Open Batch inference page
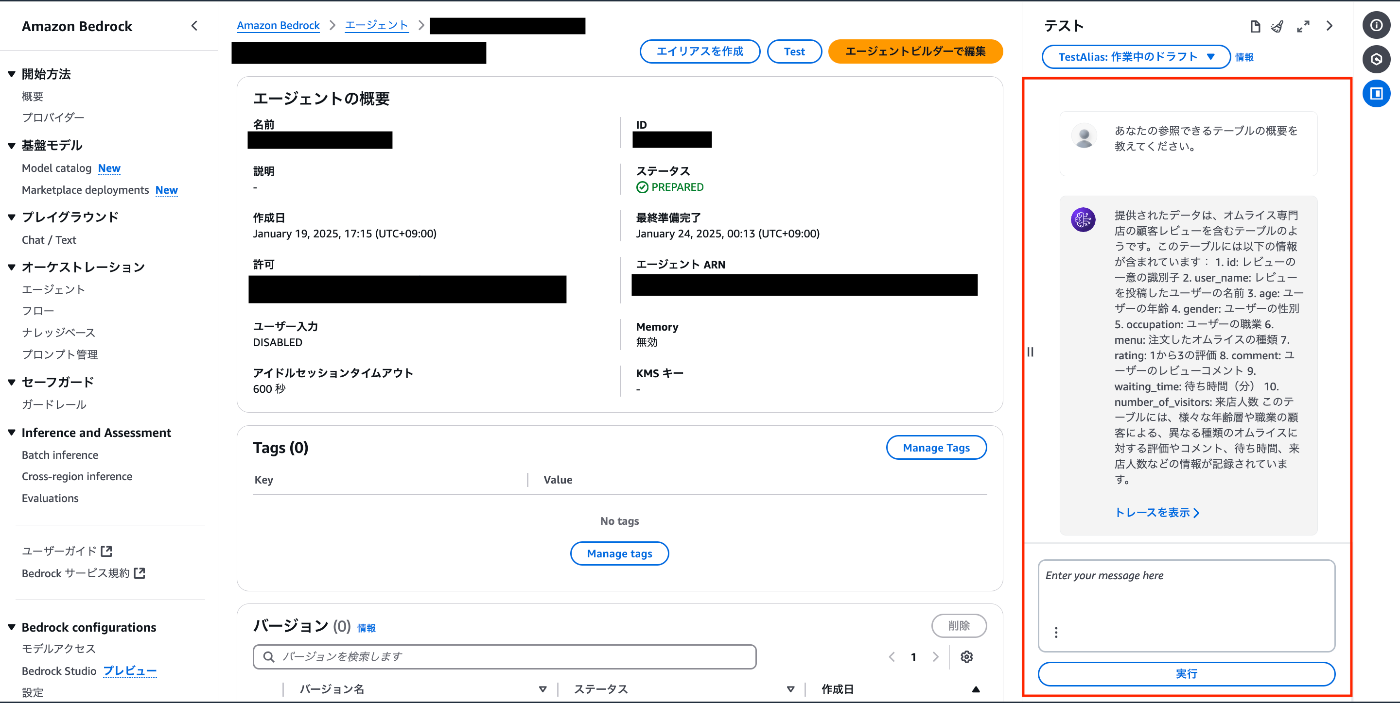1400x703 pixels. (60, 455)
